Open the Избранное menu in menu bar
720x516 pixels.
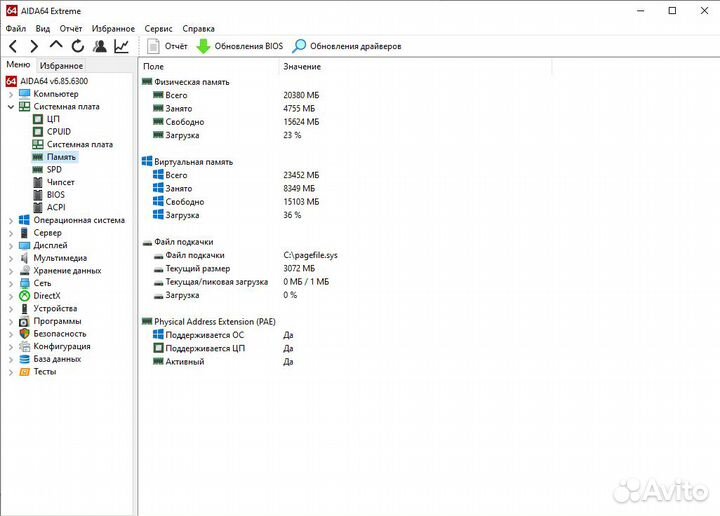113,28
